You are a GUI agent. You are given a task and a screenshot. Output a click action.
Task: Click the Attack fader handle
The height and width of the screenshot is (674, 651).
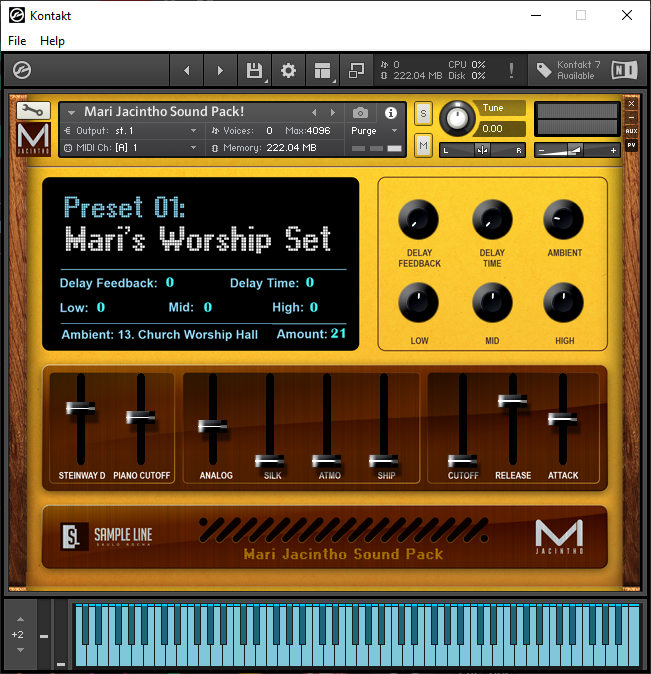tap(562, 418)
